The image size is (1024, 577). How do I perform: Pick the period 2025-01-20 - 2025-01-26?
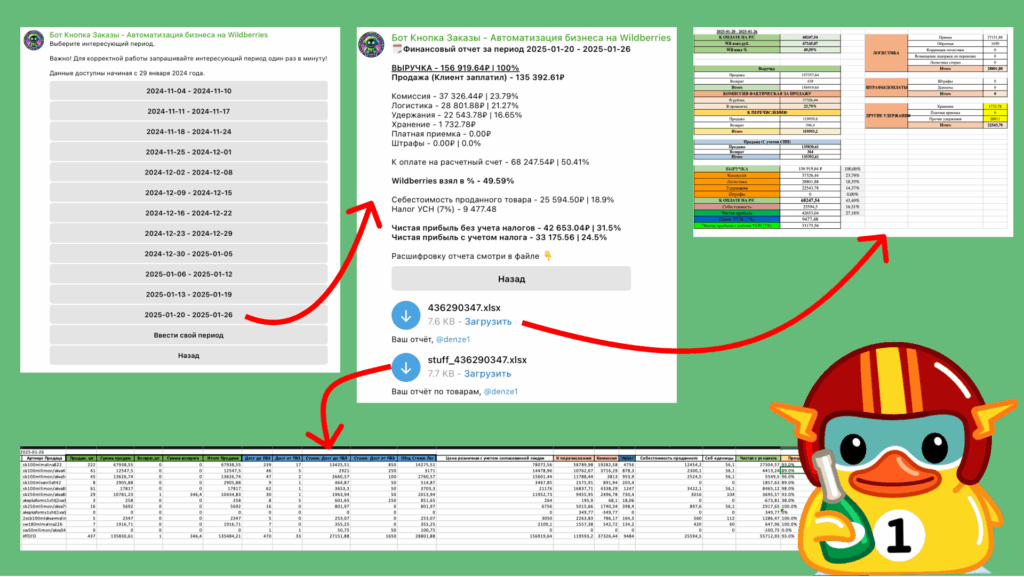pos(189,315)
